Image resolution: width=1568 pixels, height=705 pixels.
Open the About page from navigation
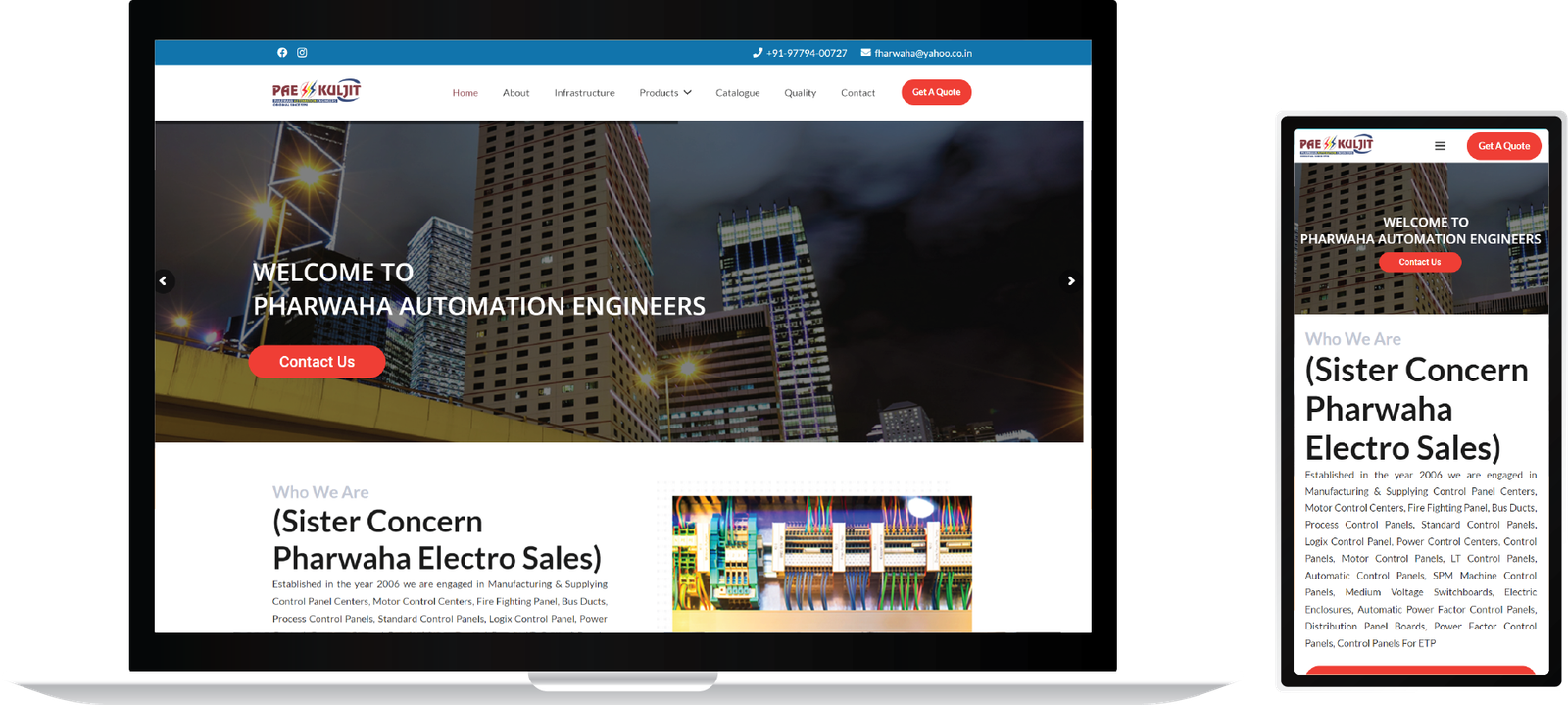click(x=515, y=93)
